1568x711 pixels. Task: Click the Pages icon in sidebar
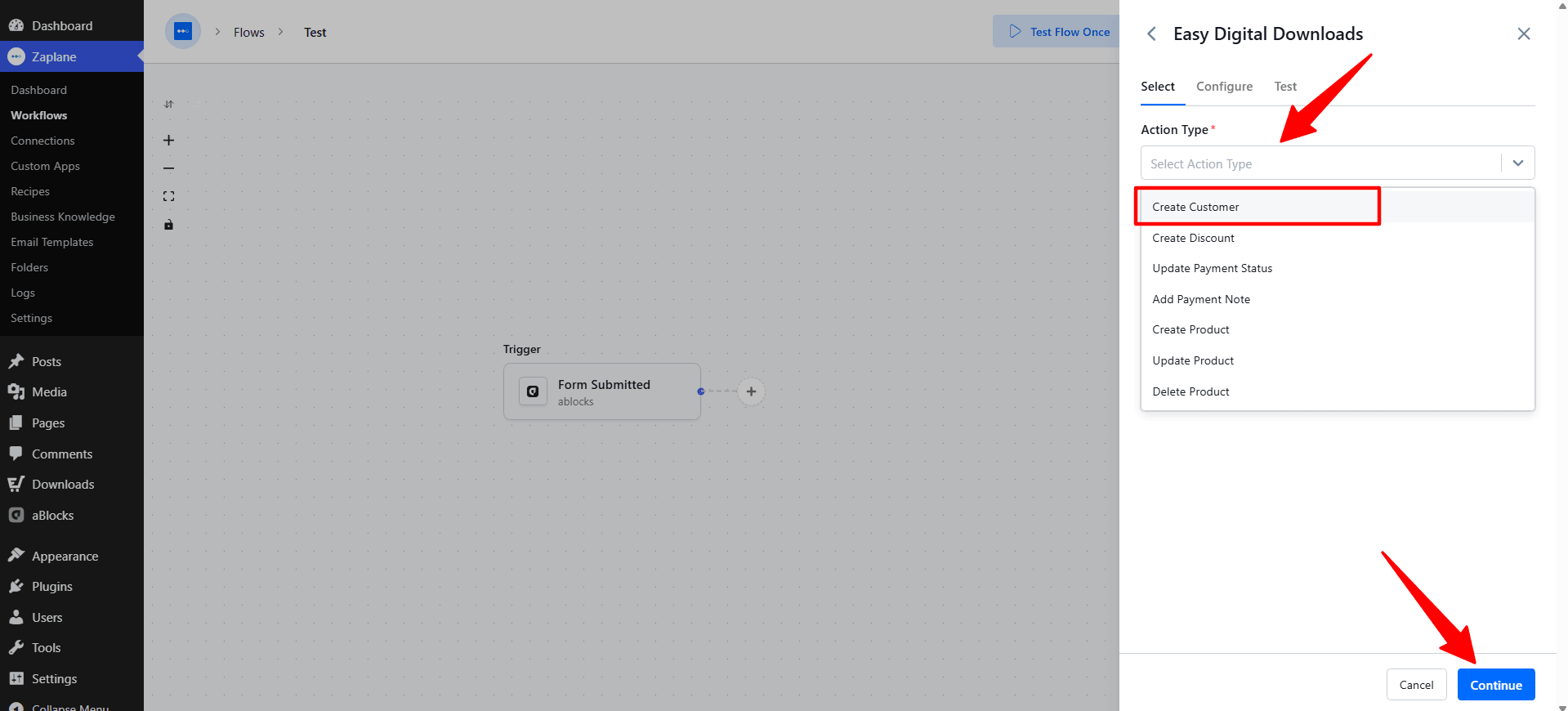[16, 423]
